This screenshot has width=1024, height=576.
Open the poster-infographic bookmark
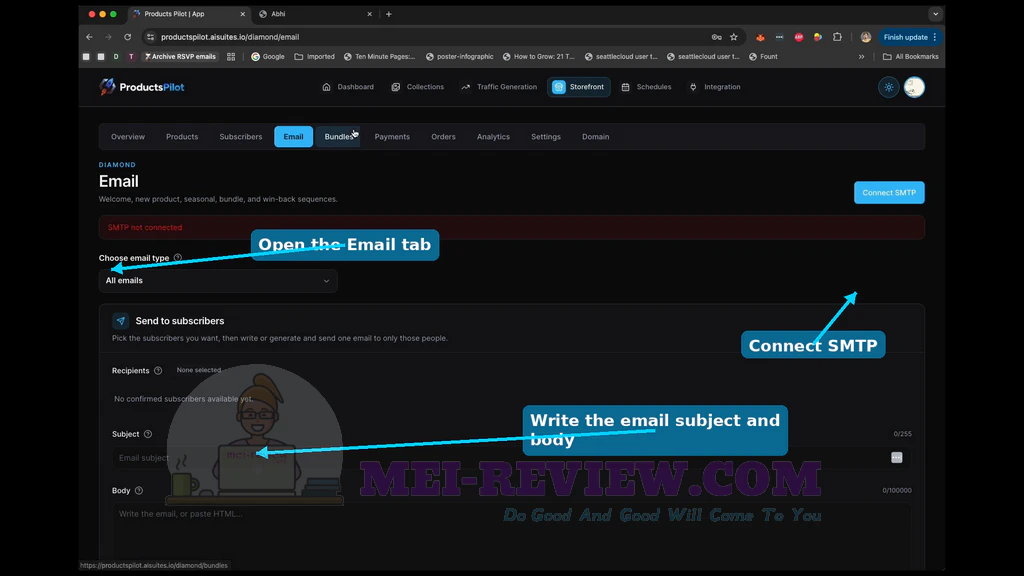[459, 57]
